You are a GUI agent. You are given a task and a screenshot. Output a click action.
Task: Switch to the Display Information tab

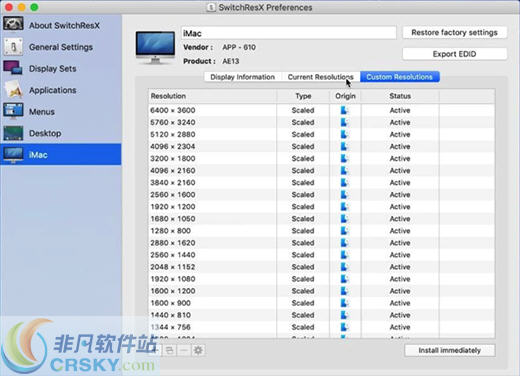pos(243,77)
